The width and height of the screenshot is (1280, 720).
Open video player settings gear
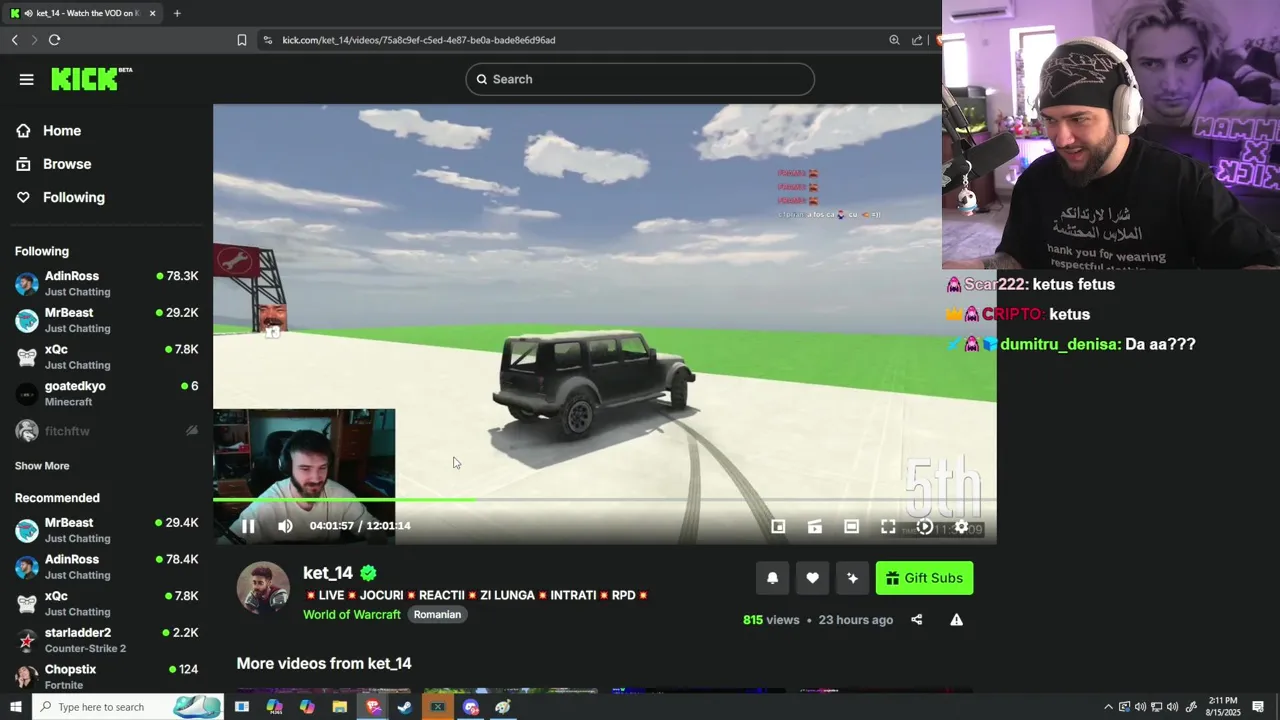point(961,526)
